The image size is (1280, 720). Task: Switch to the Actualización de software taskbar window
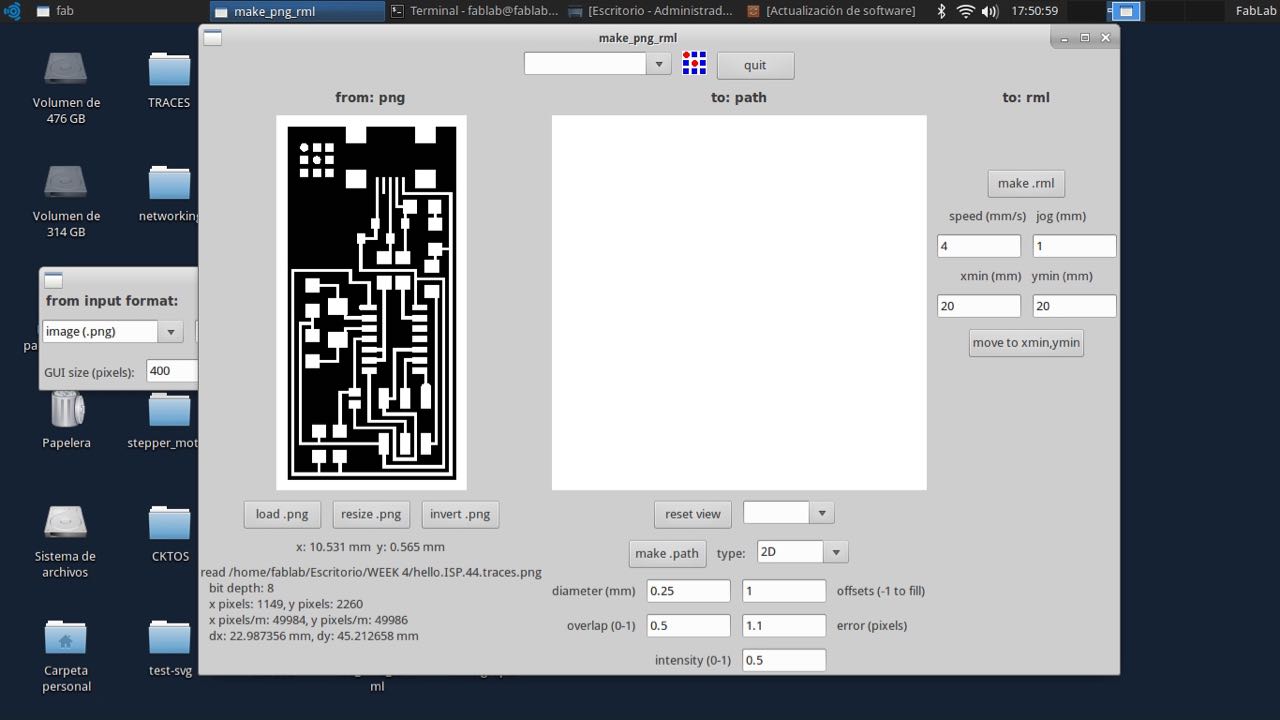pos(831,11)
